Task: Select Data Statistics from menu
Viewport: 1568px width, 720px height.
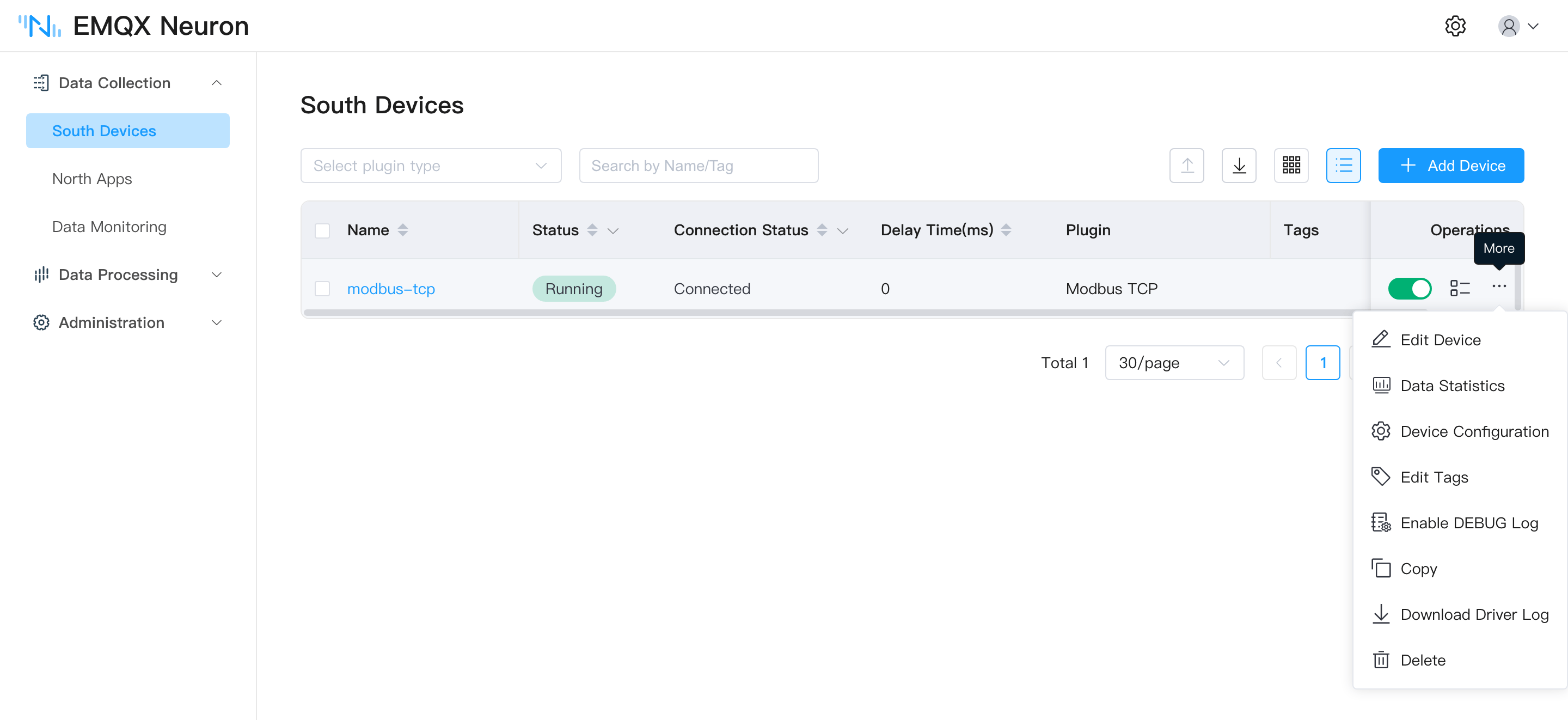Action: (1460, 385)
